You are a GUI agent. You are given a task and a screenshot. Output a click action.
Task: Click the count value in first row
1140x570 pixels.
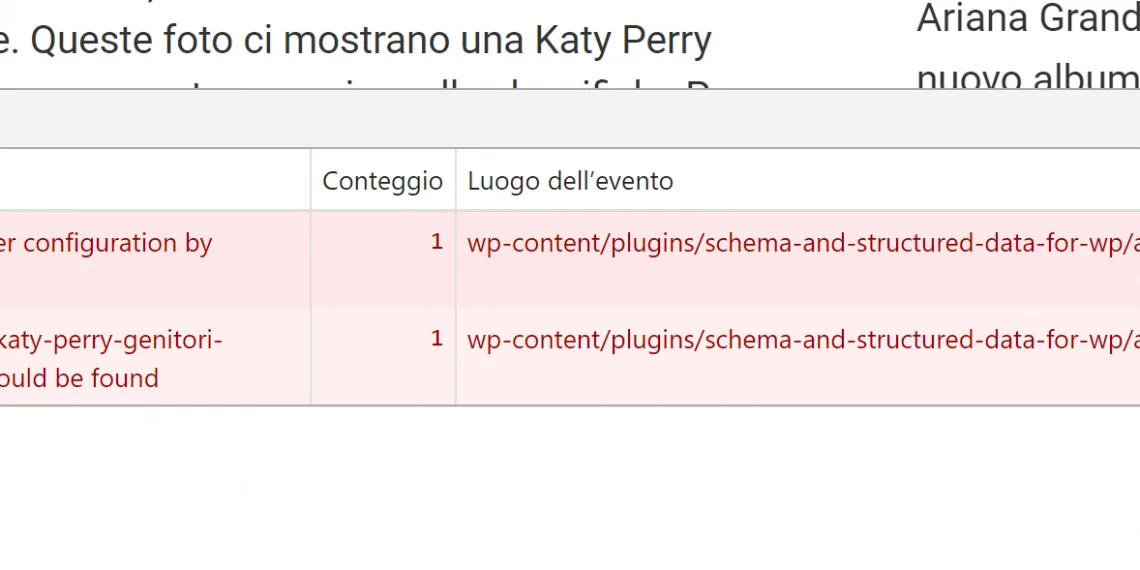click(x=436, y=243)
